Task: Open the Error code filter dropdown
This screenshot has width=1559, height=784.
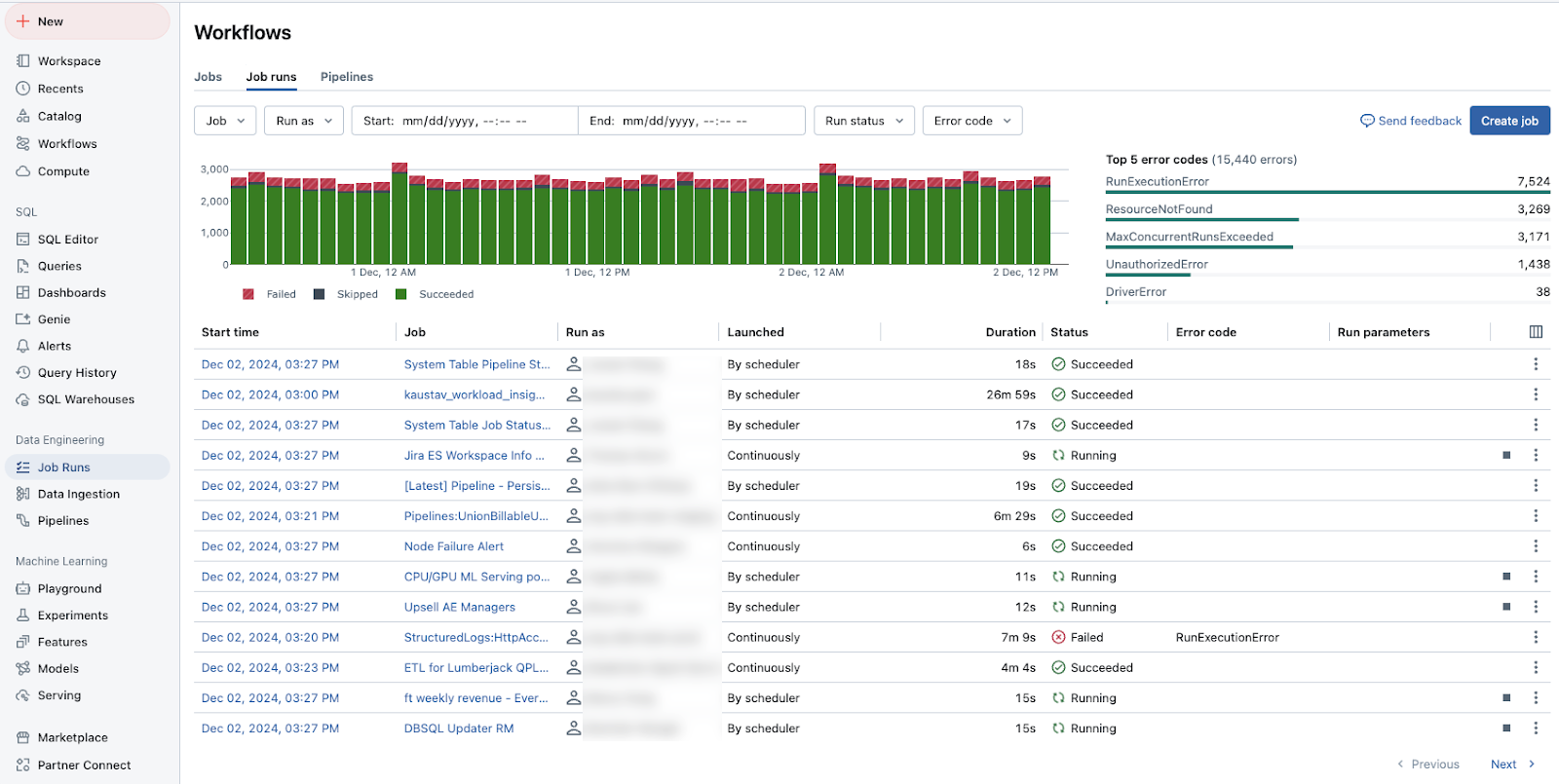Action: click(x=971, y=121)
